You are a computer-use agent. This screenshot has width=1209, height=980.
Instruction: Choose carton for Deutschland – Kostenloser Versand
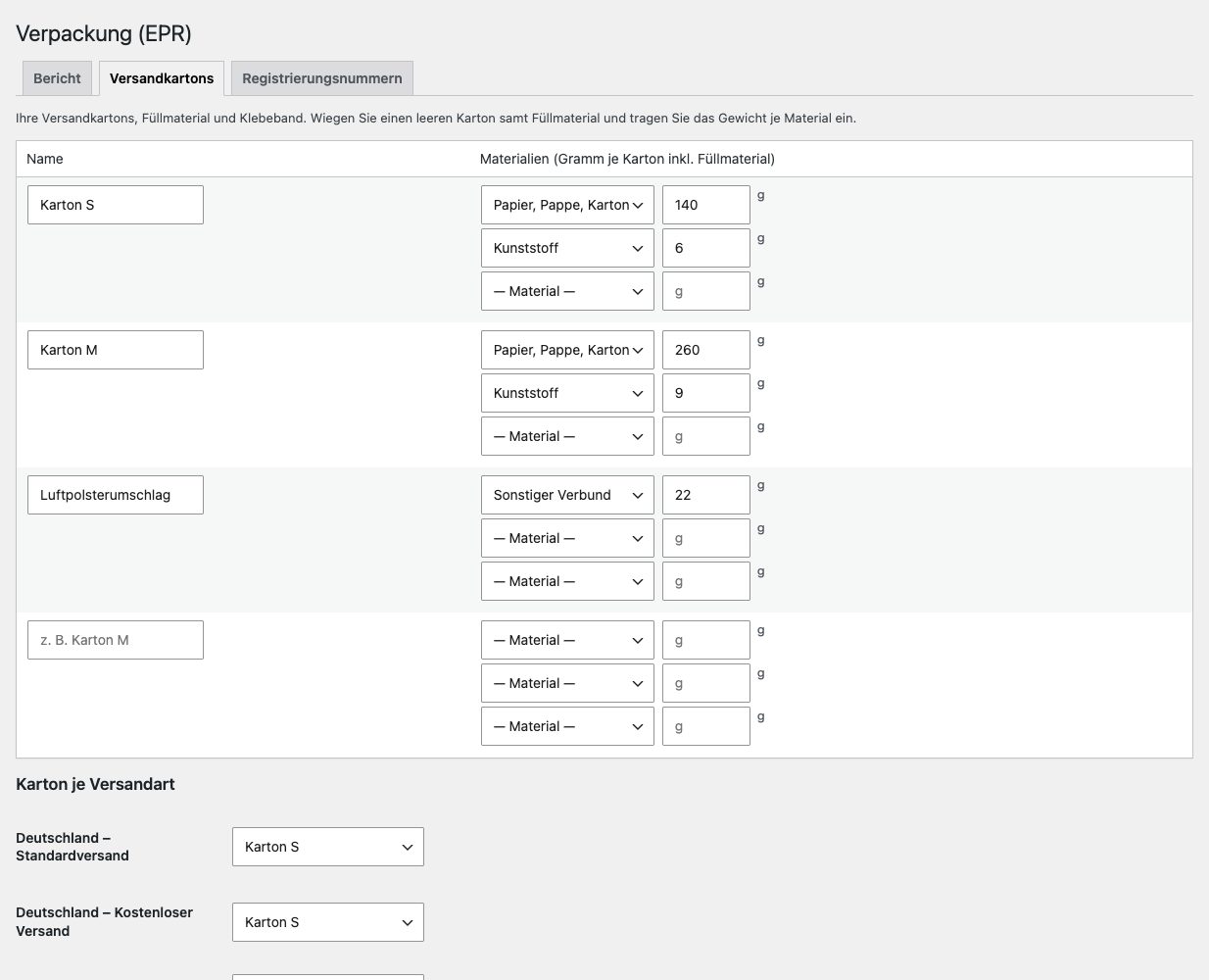click(x=328, y=922)
